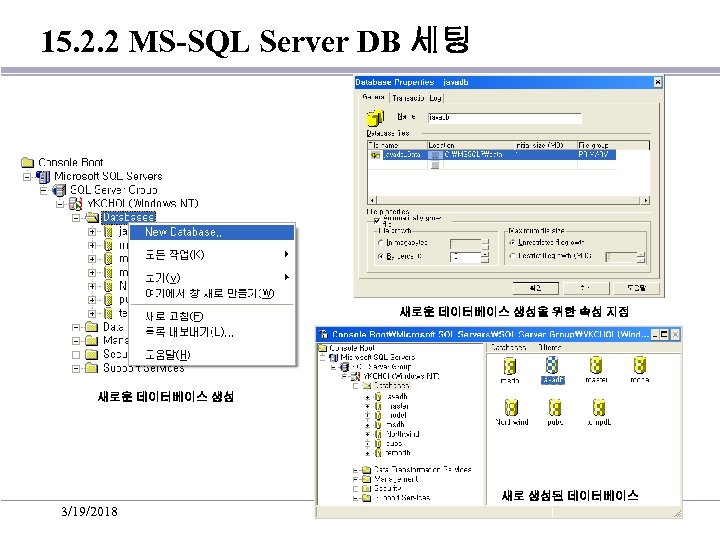
Task: Click Northwind cylinder icon in lower console tree
Action: 378,434
